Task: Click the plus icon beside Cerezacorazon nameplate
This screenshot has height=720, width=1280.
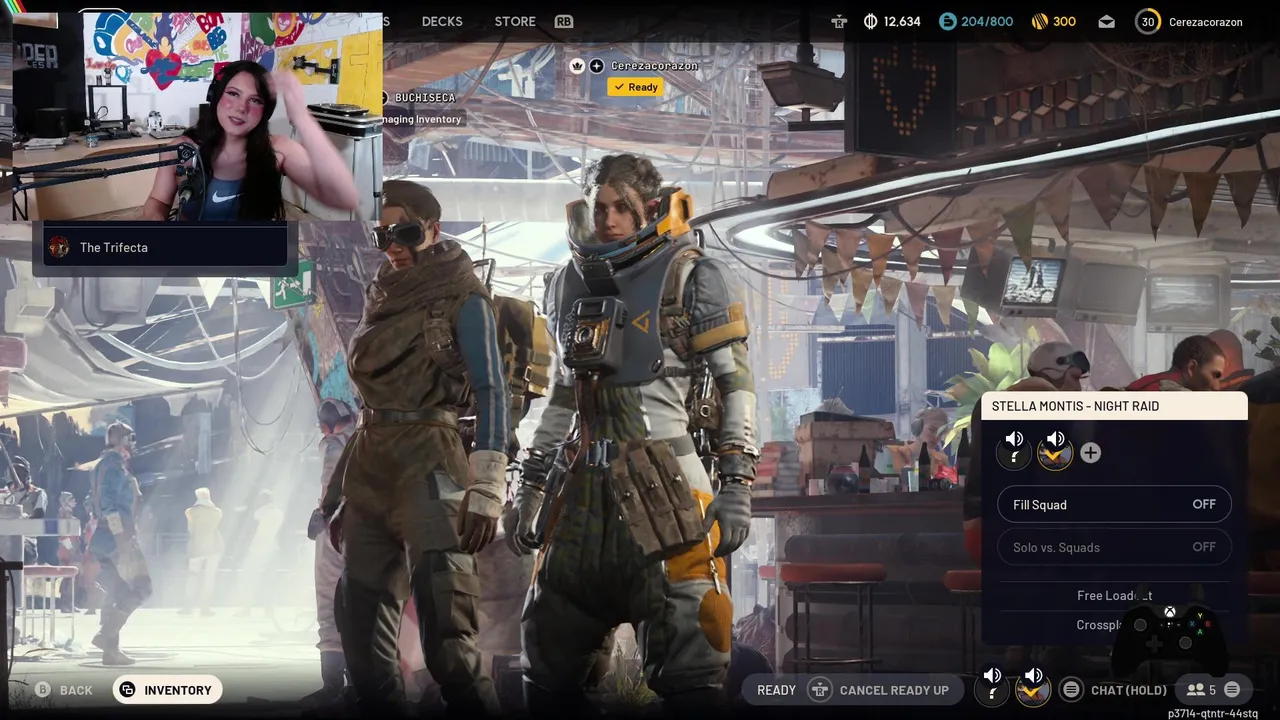Action: pyautogui.click(x=597, y=66)
